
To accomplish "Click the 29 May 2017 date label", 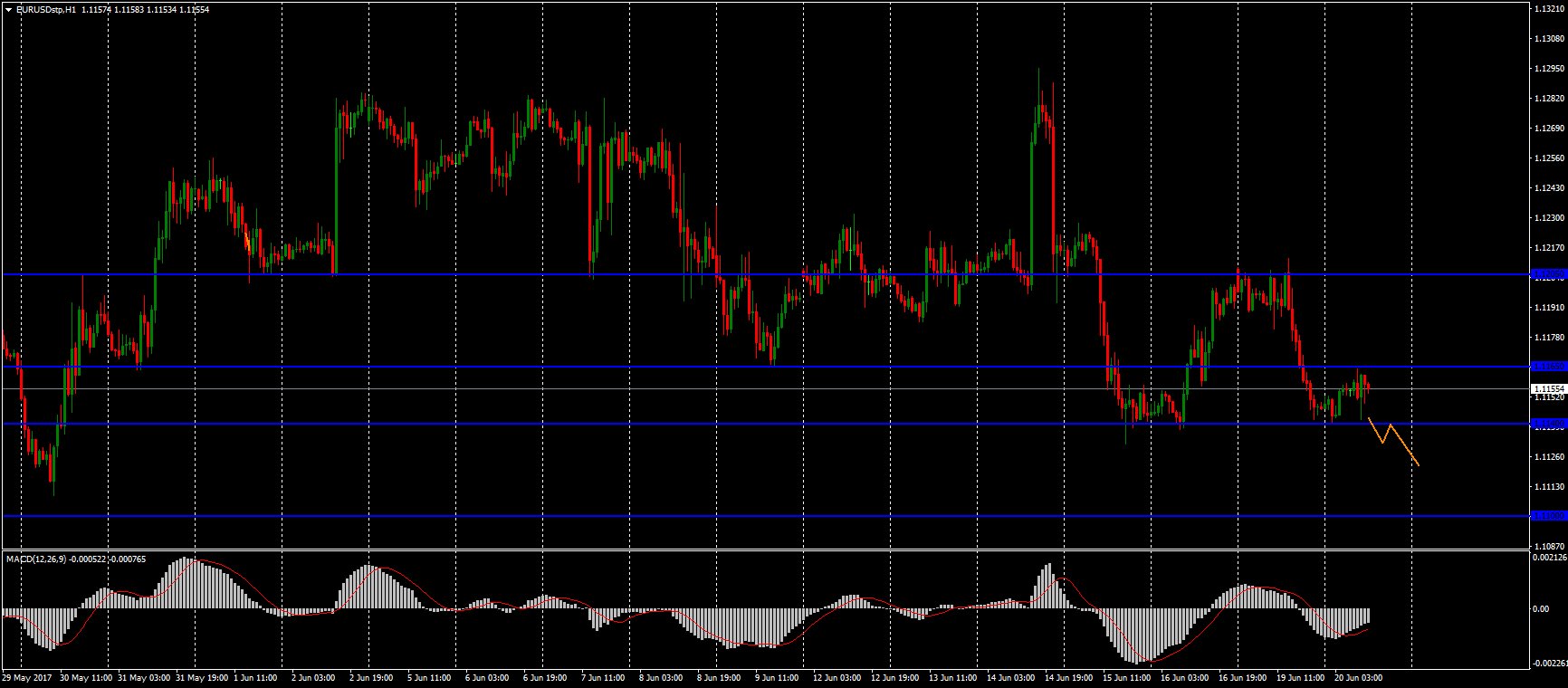I will (x=27, y=677).
